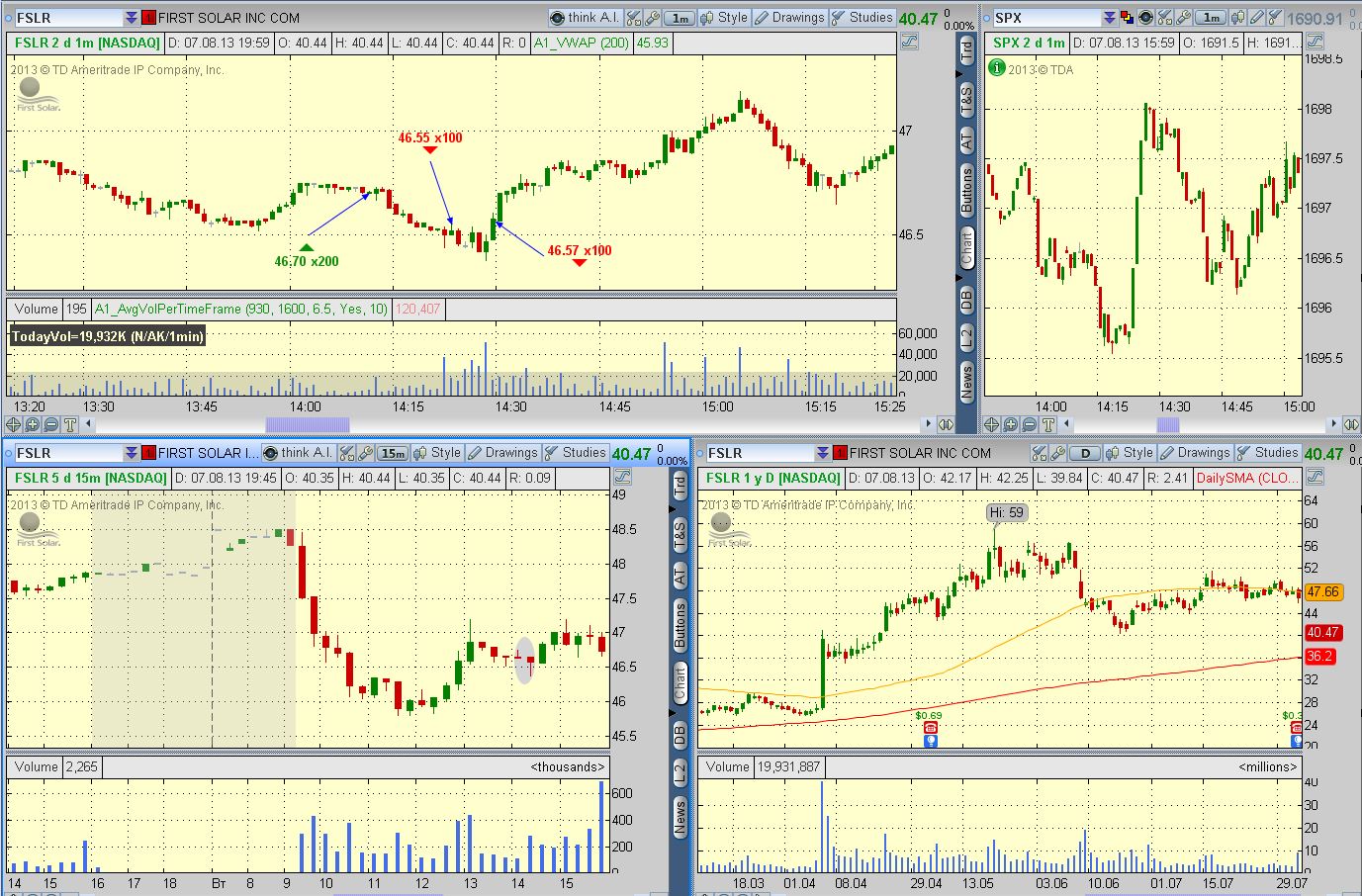Click TodayVol=19,932K label in volume pane
1362x896 pixels.
(x=107, y=336)
